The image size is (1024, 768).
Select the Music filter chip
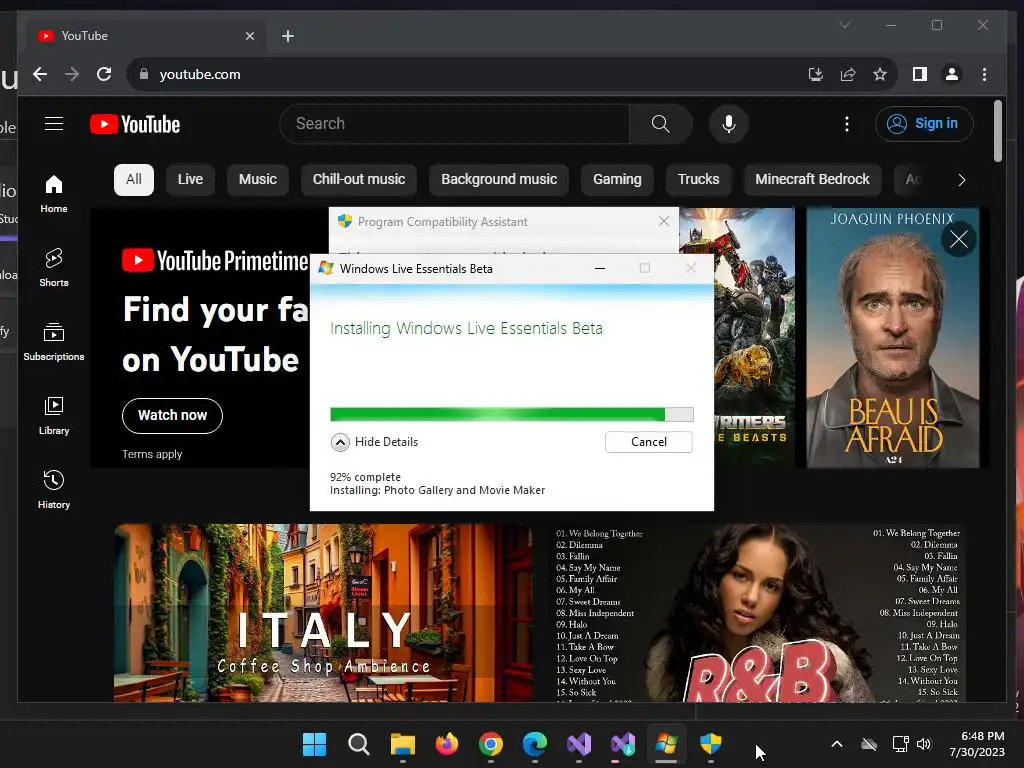point(257,180)
